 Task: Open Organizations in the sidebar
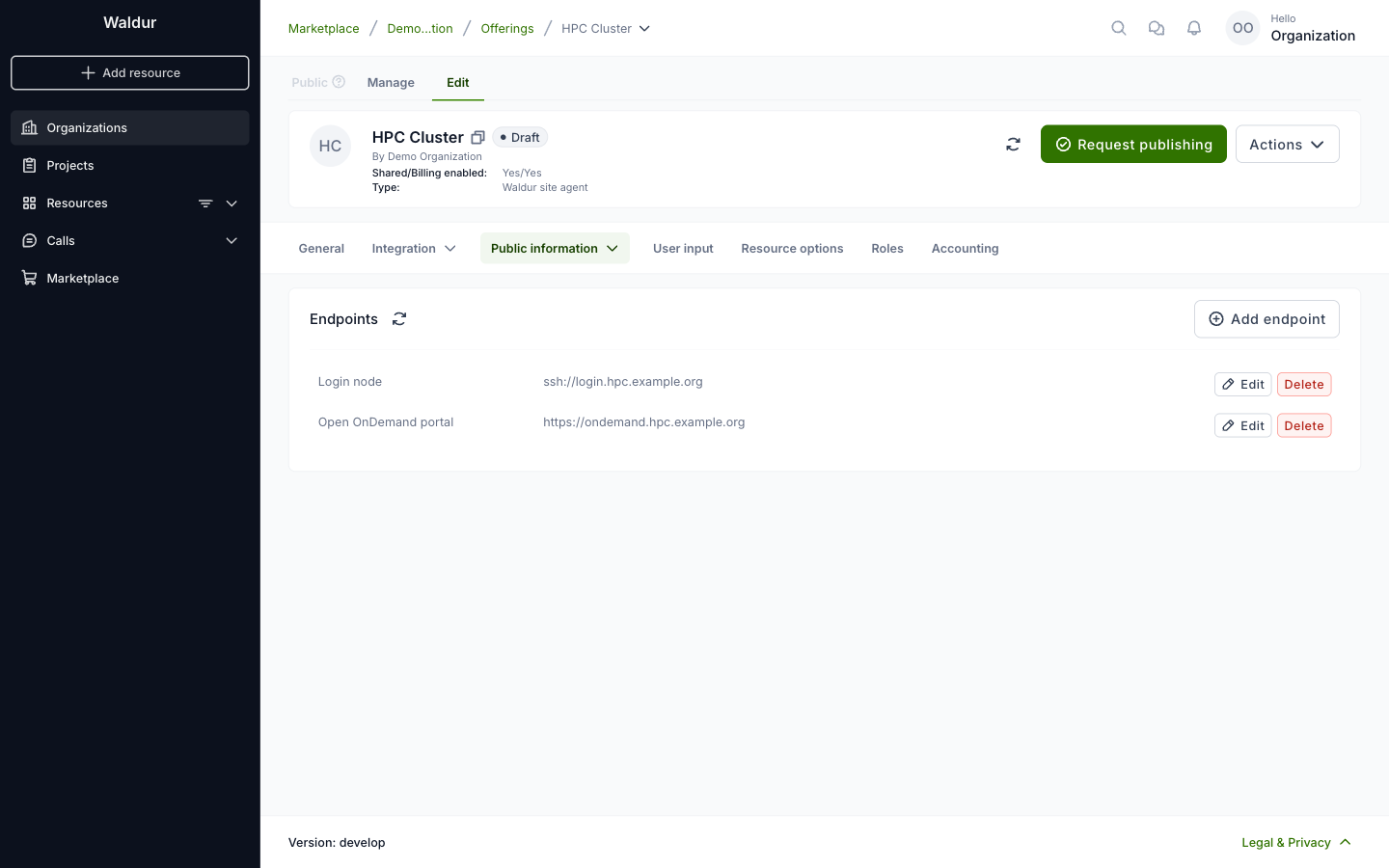(x=130, y=127)
